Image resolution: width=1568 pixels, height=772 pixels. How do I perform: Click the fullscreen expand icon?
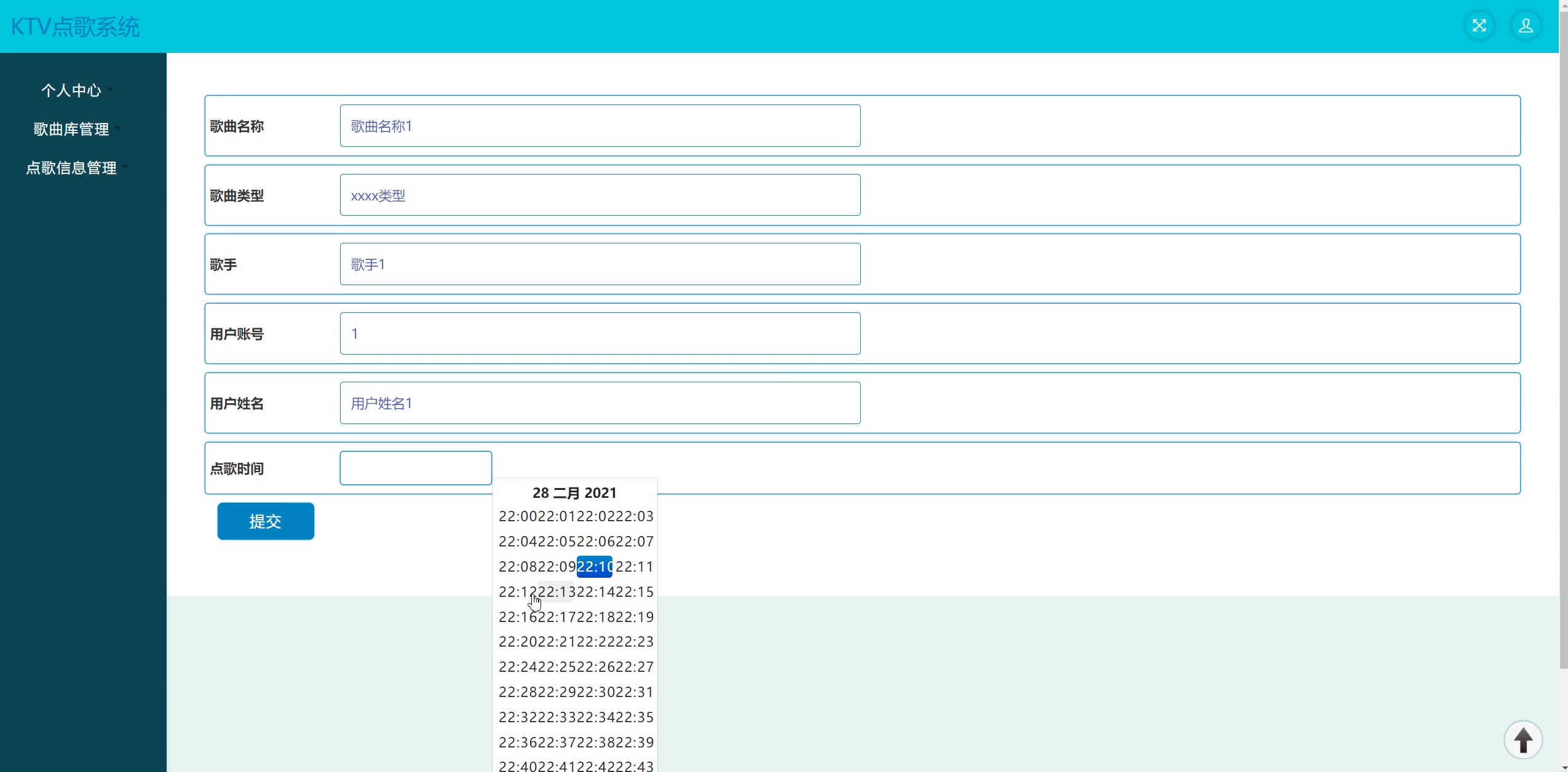coord(1479,26)
